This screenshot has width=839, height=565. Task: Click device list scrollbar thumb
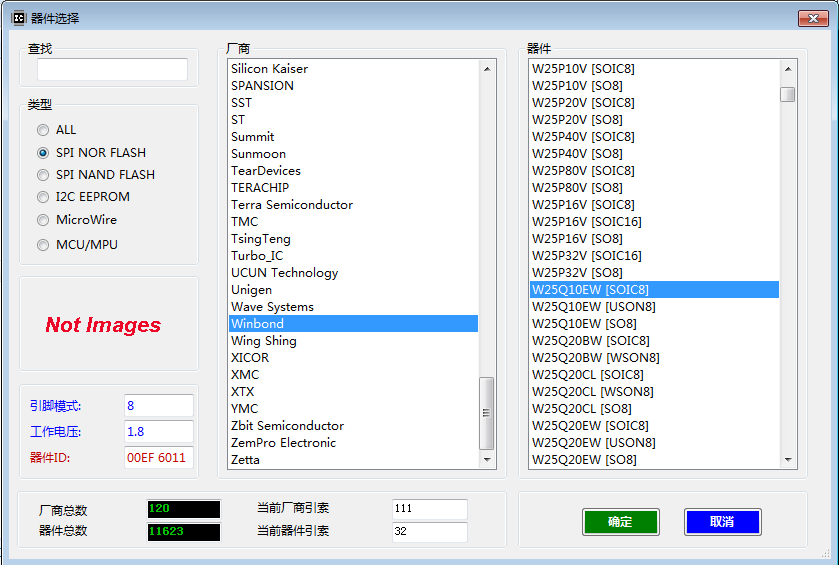(788, 94)
